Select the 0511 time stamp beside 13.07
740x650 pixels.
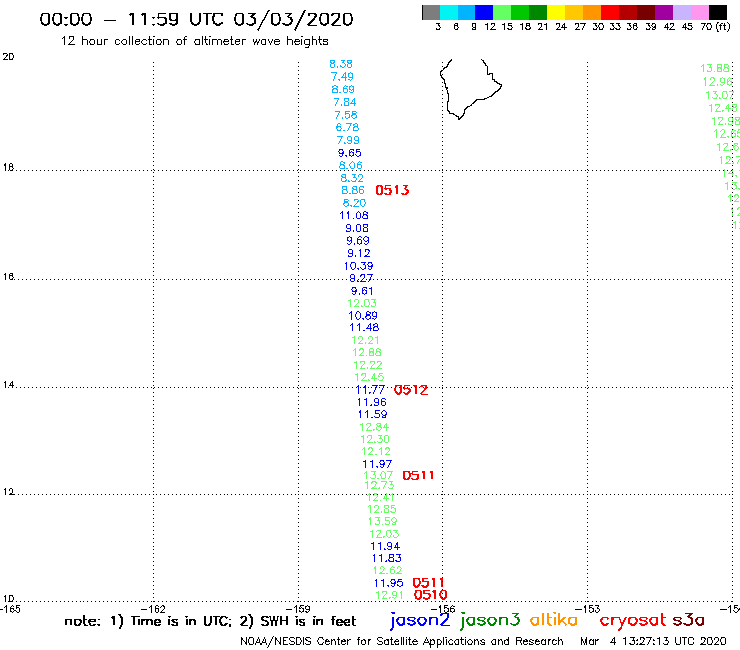[x=418, y=475]
